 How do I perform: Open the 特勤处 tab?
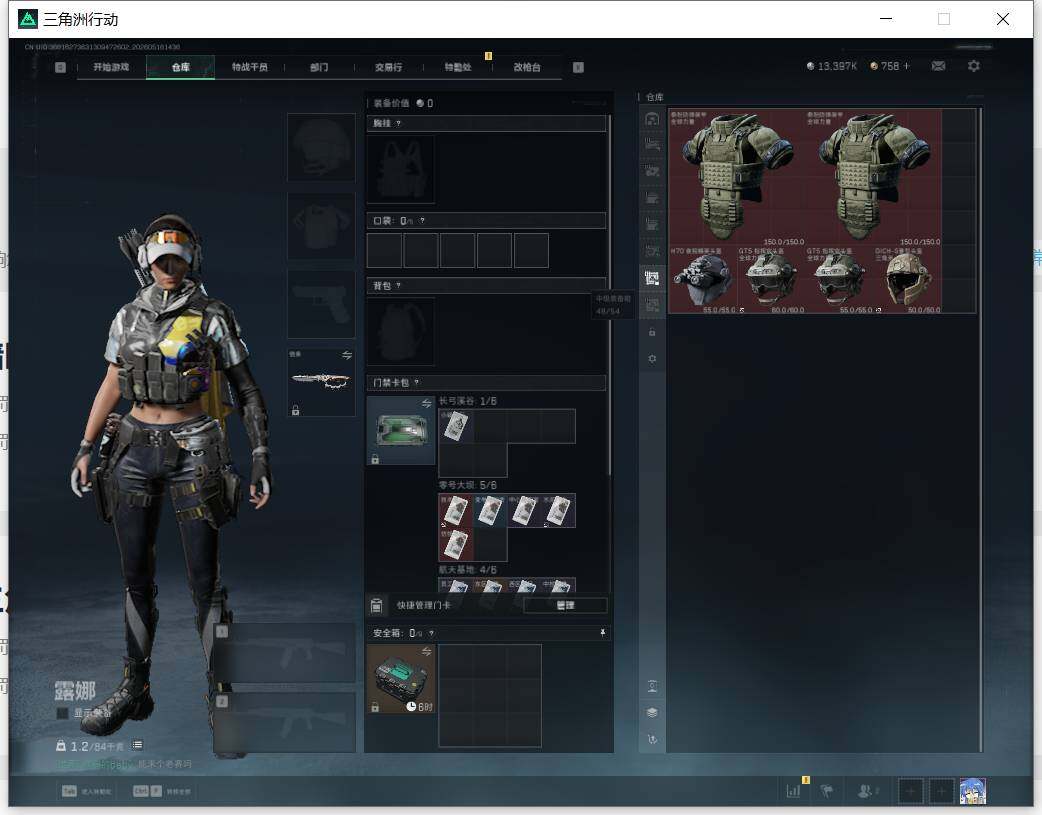tap(458, 67)
